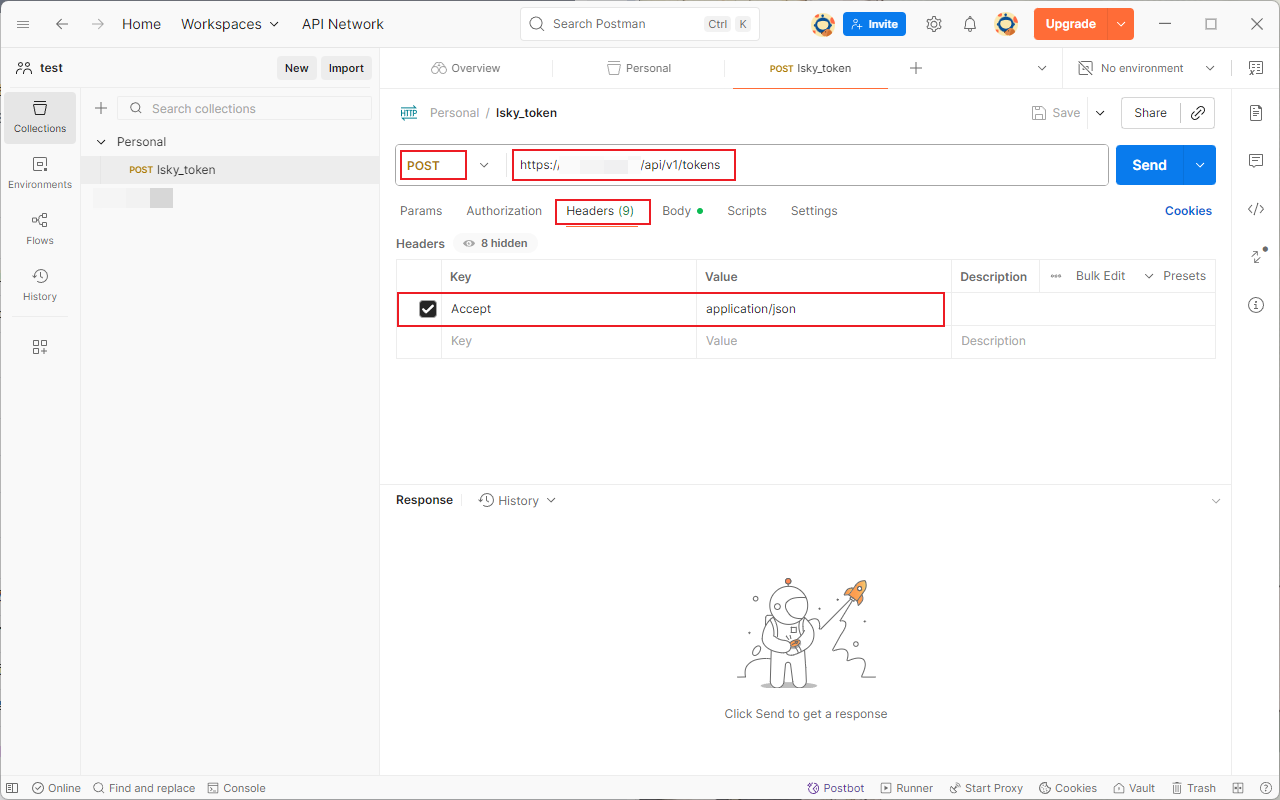1280x800 pixels.
Task: Open Postbot in the status bar
Action: [x=836, y=788]
